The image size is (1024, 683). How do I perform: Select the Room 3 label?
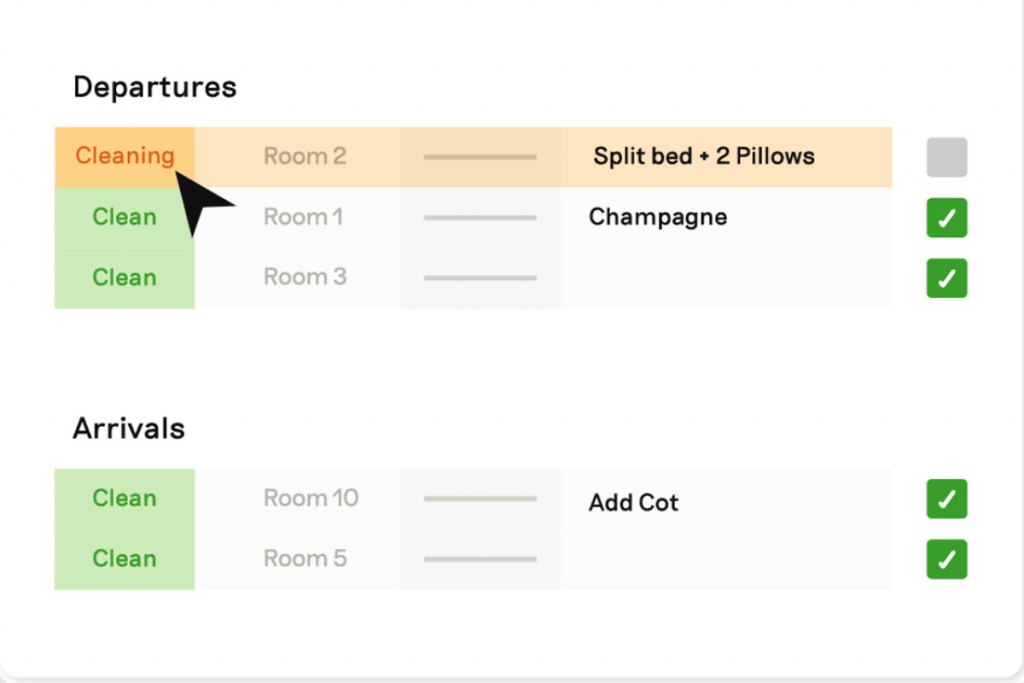[x=304, y=277]
